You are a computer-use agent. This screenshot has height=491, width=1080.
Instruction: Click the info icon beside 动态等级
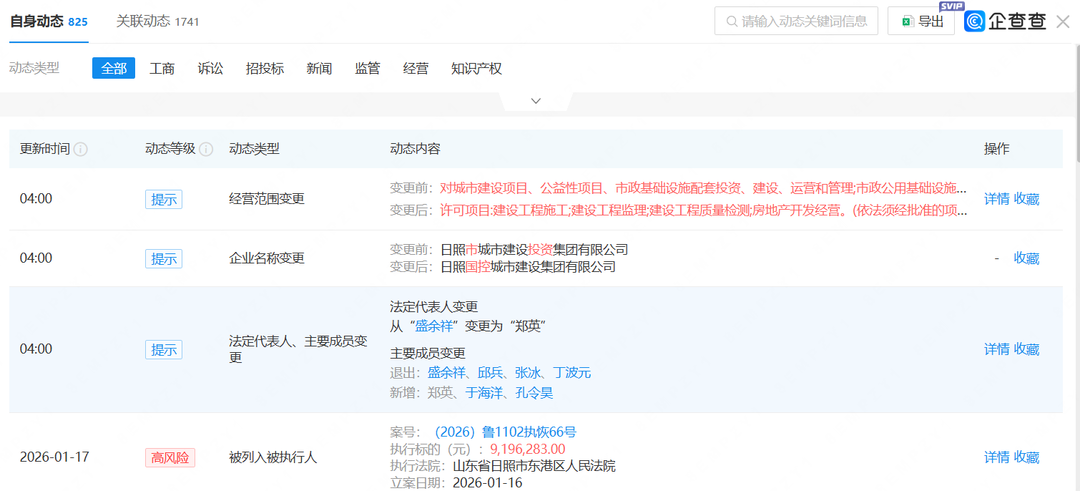206,149
